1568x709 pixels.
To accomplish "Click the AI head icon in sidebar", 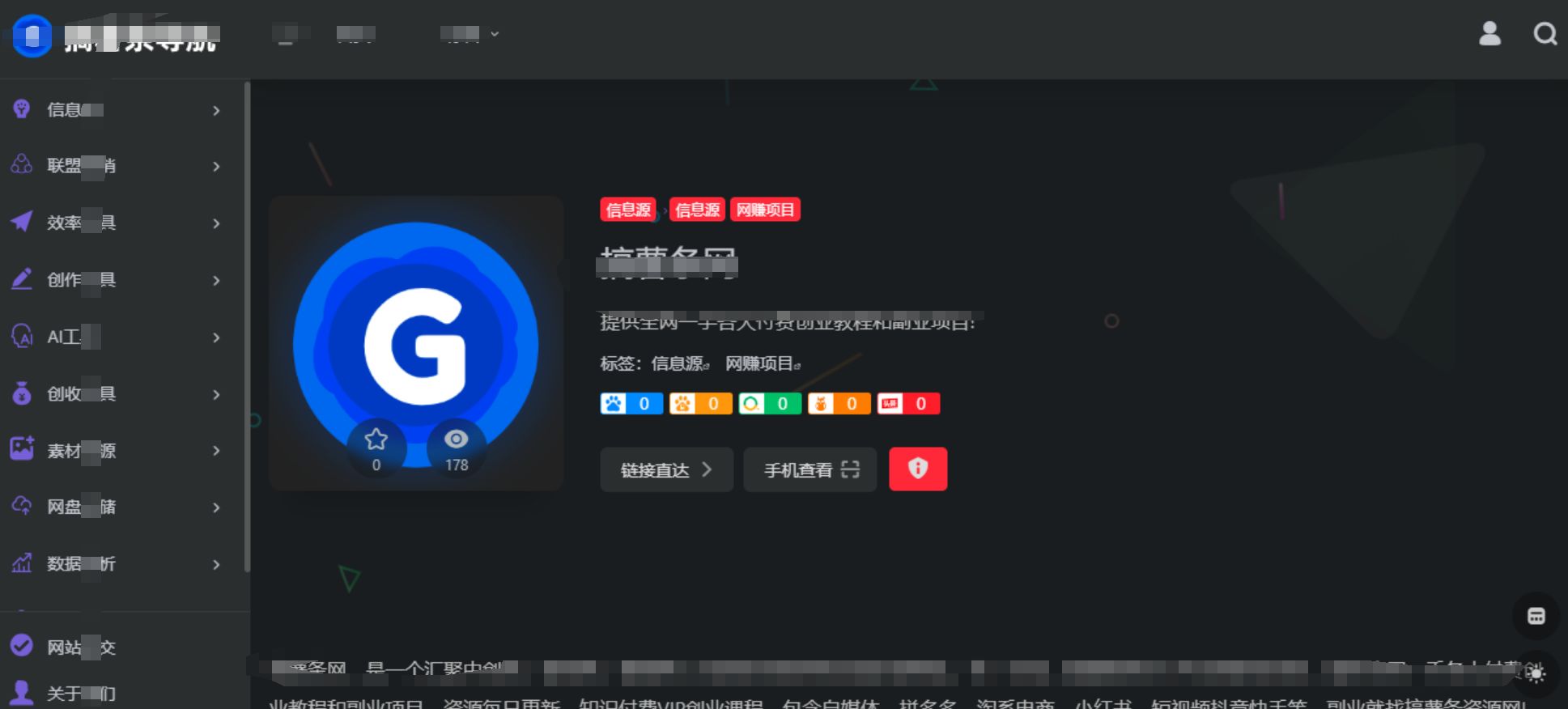I will coord(22,336).
